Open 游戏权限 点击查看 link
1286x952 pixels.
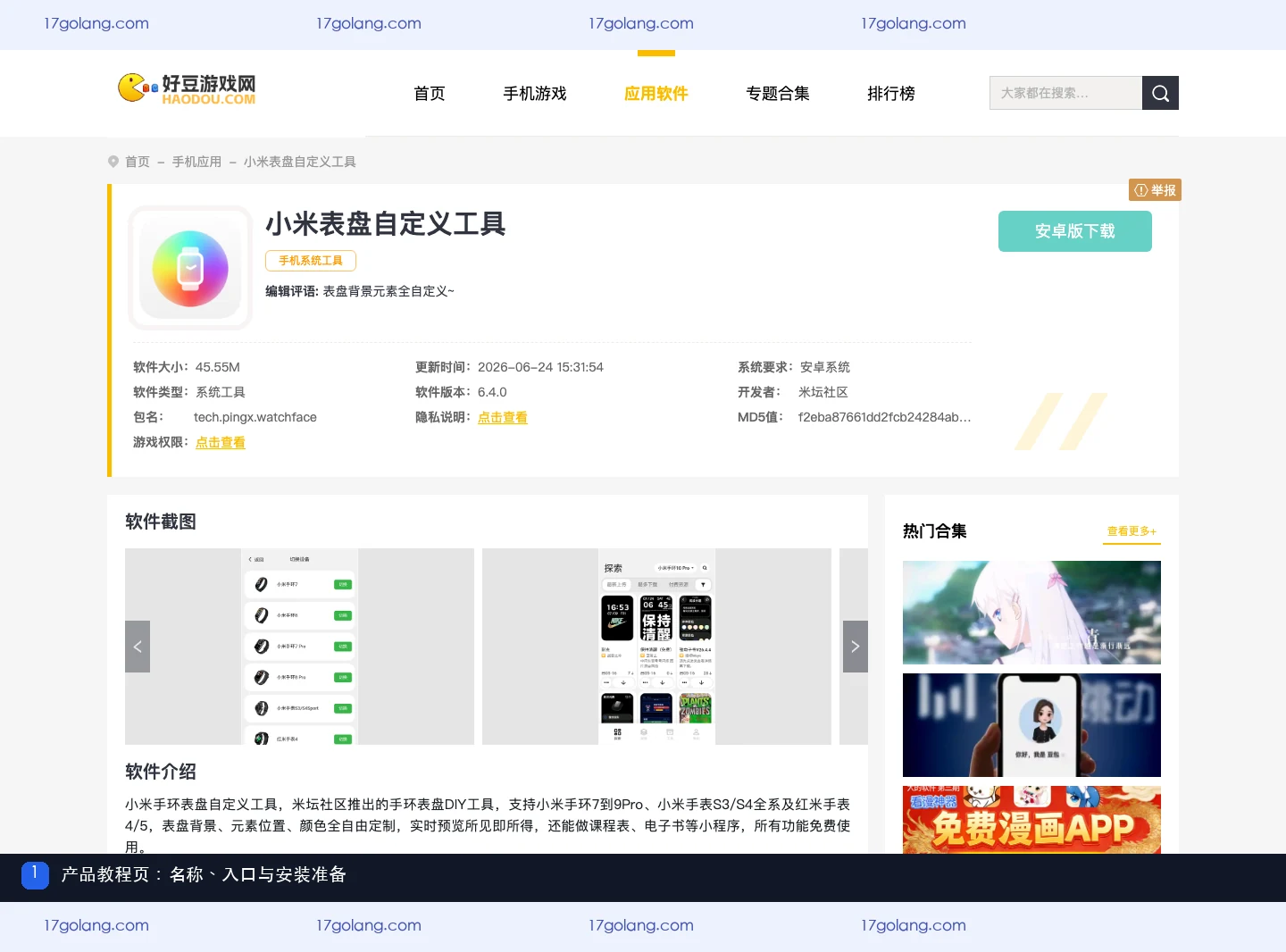[221, 442]
